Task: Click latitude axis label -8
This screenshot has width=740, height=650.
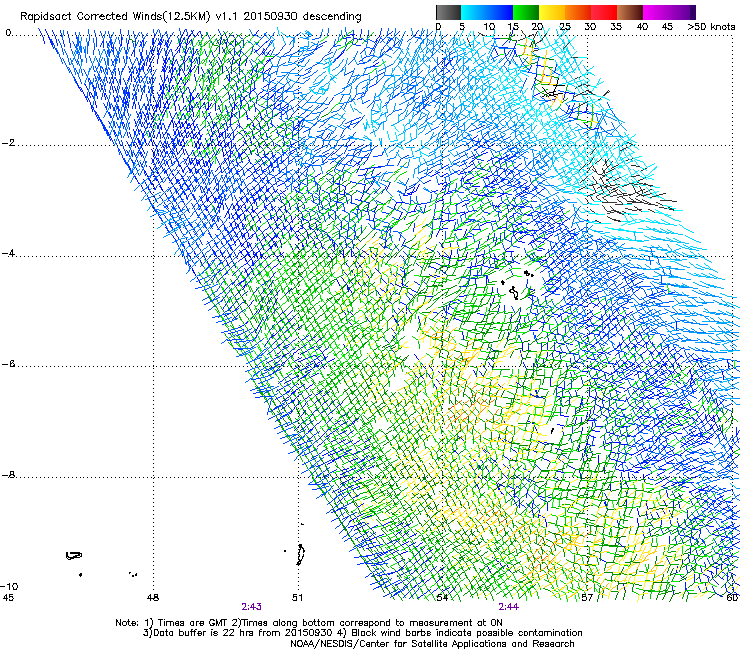Action: point(8,475)
